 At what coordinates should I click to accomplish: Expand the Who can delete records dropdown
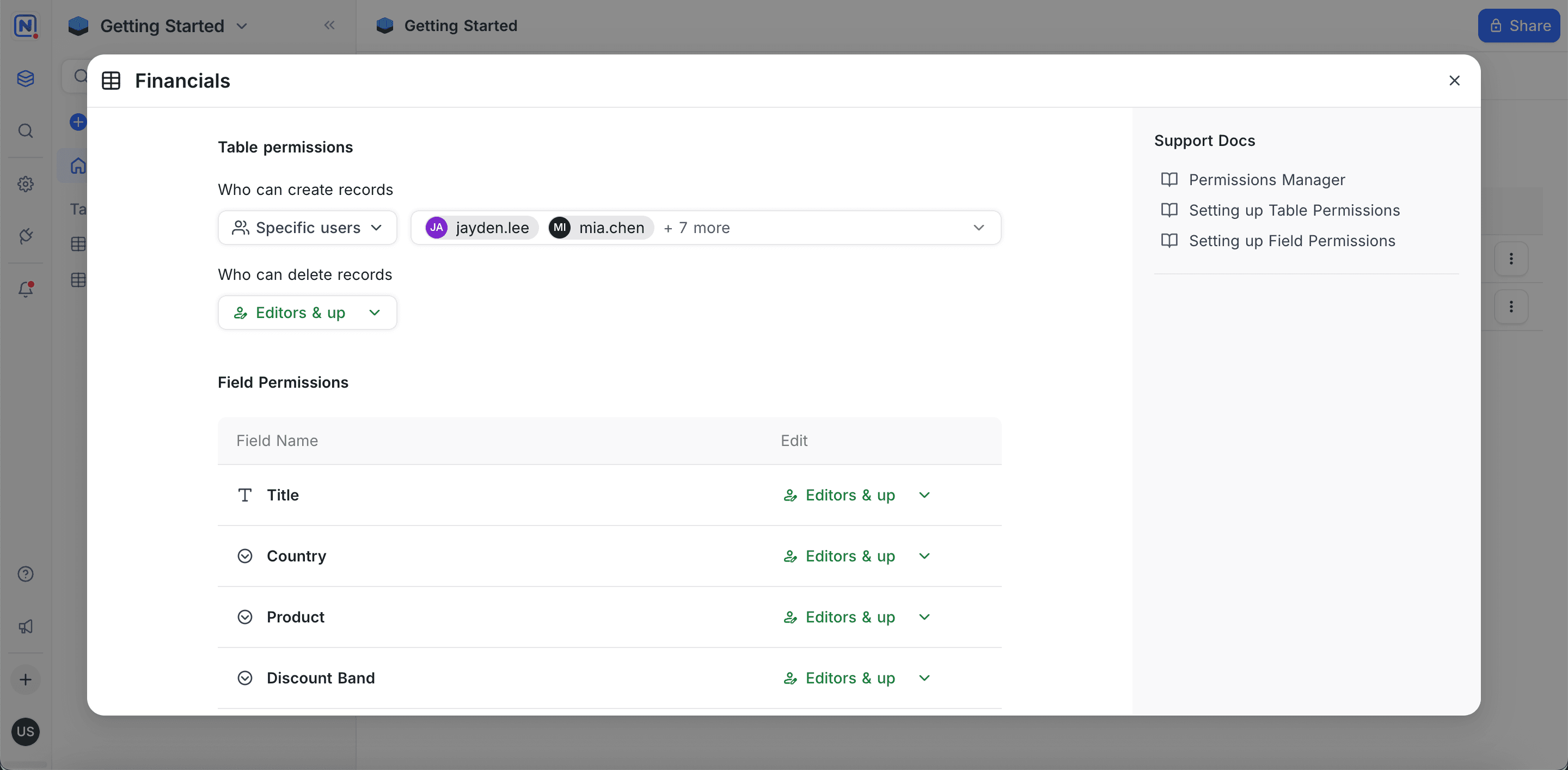(307, 312)
